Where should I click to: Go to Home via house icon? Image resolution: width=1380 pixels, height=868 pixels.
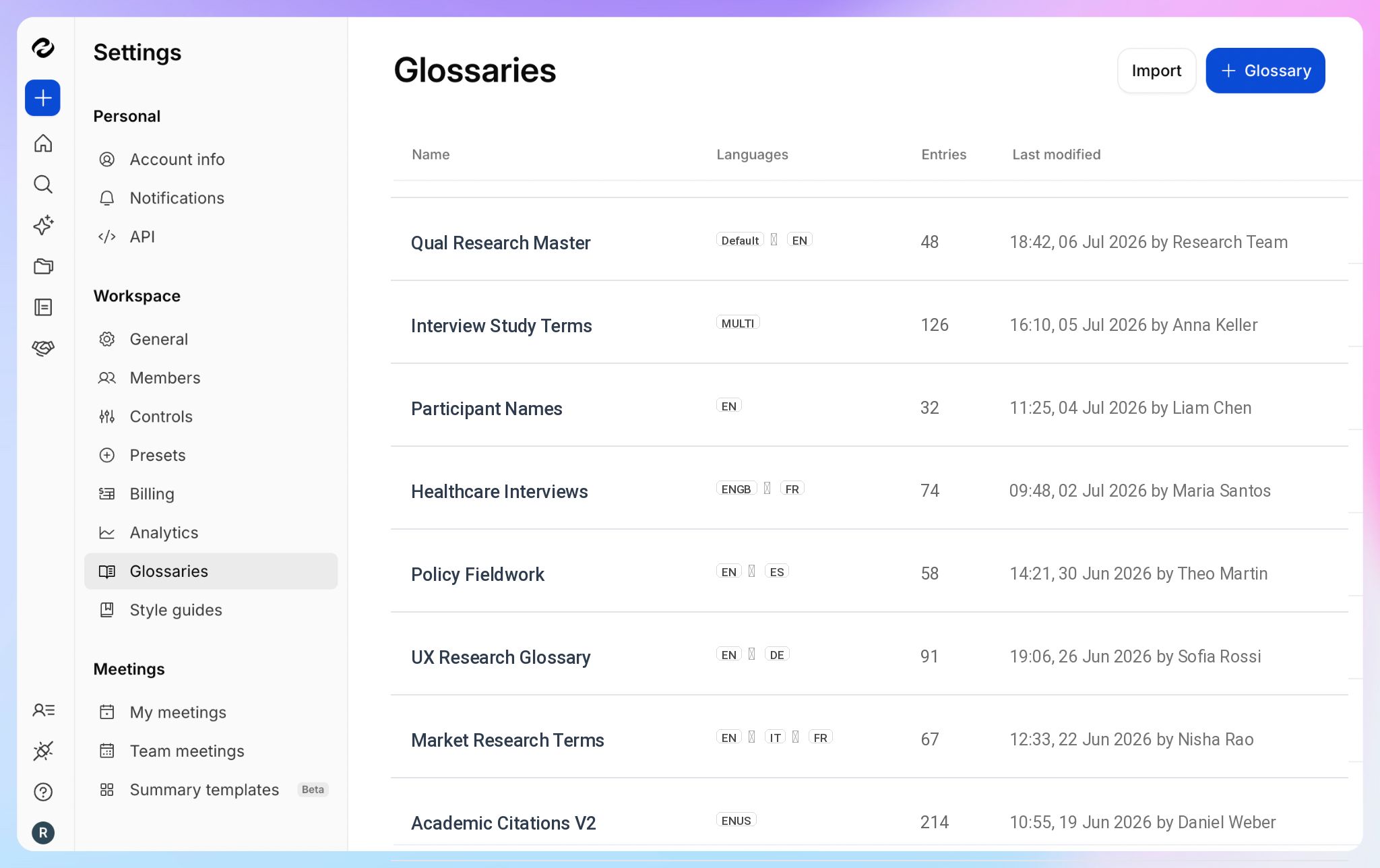(43, 143)
